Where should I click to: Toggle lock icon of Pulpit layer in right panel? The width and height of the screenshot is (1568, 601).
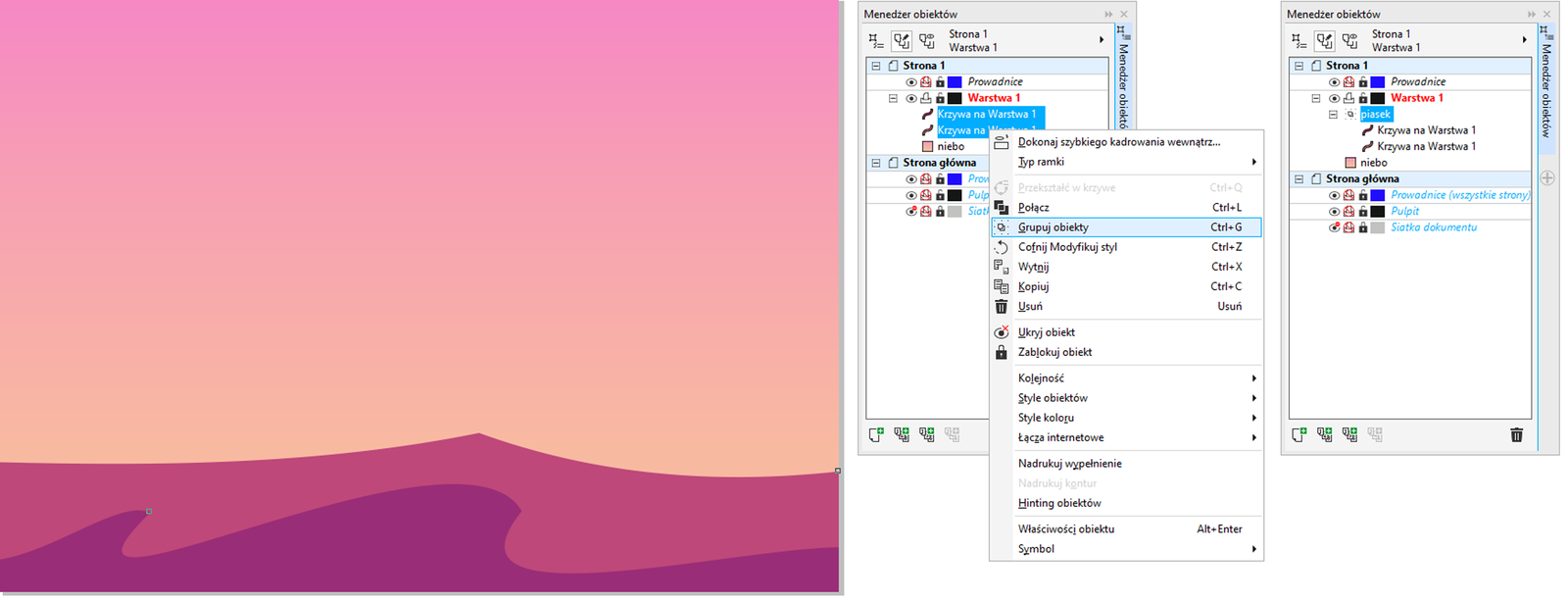point(1362,211)
